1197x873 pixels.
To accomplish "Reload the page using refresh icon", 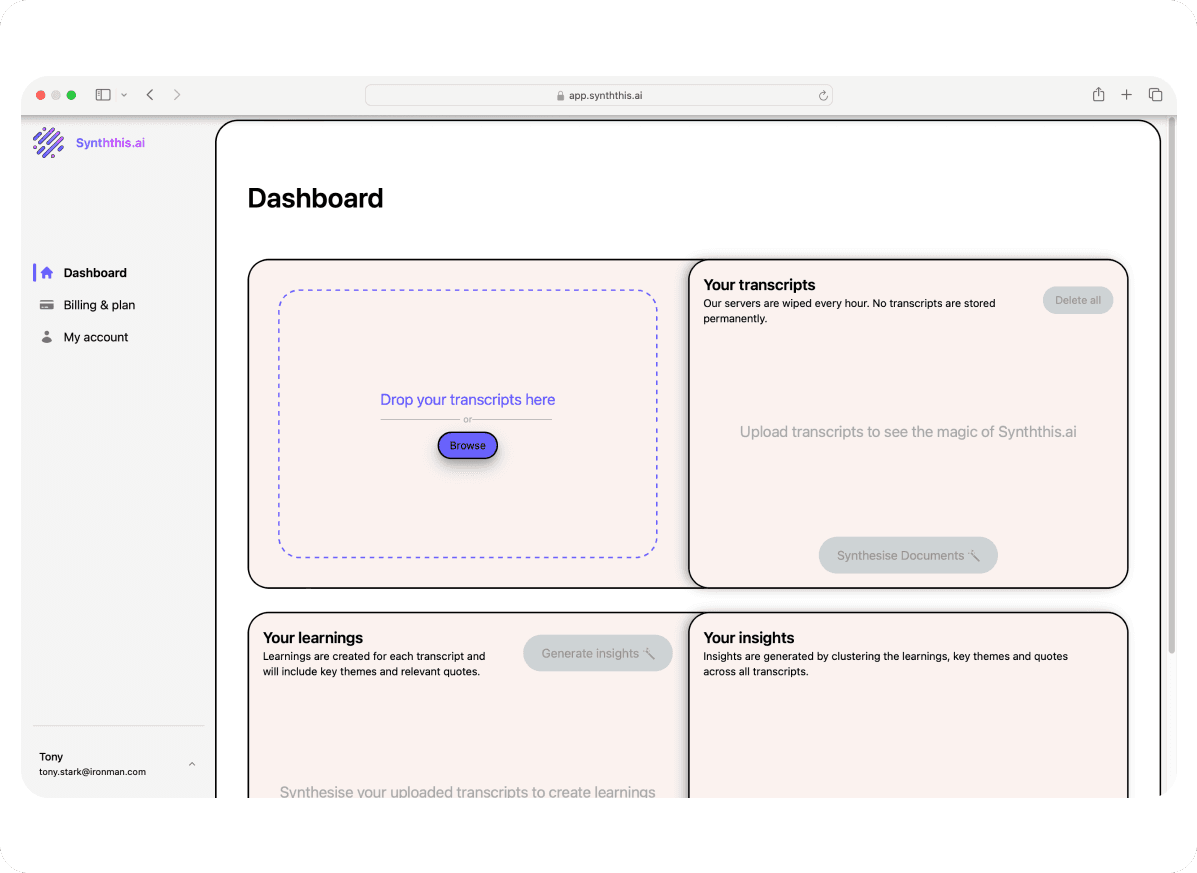I will tap(823, 96).
